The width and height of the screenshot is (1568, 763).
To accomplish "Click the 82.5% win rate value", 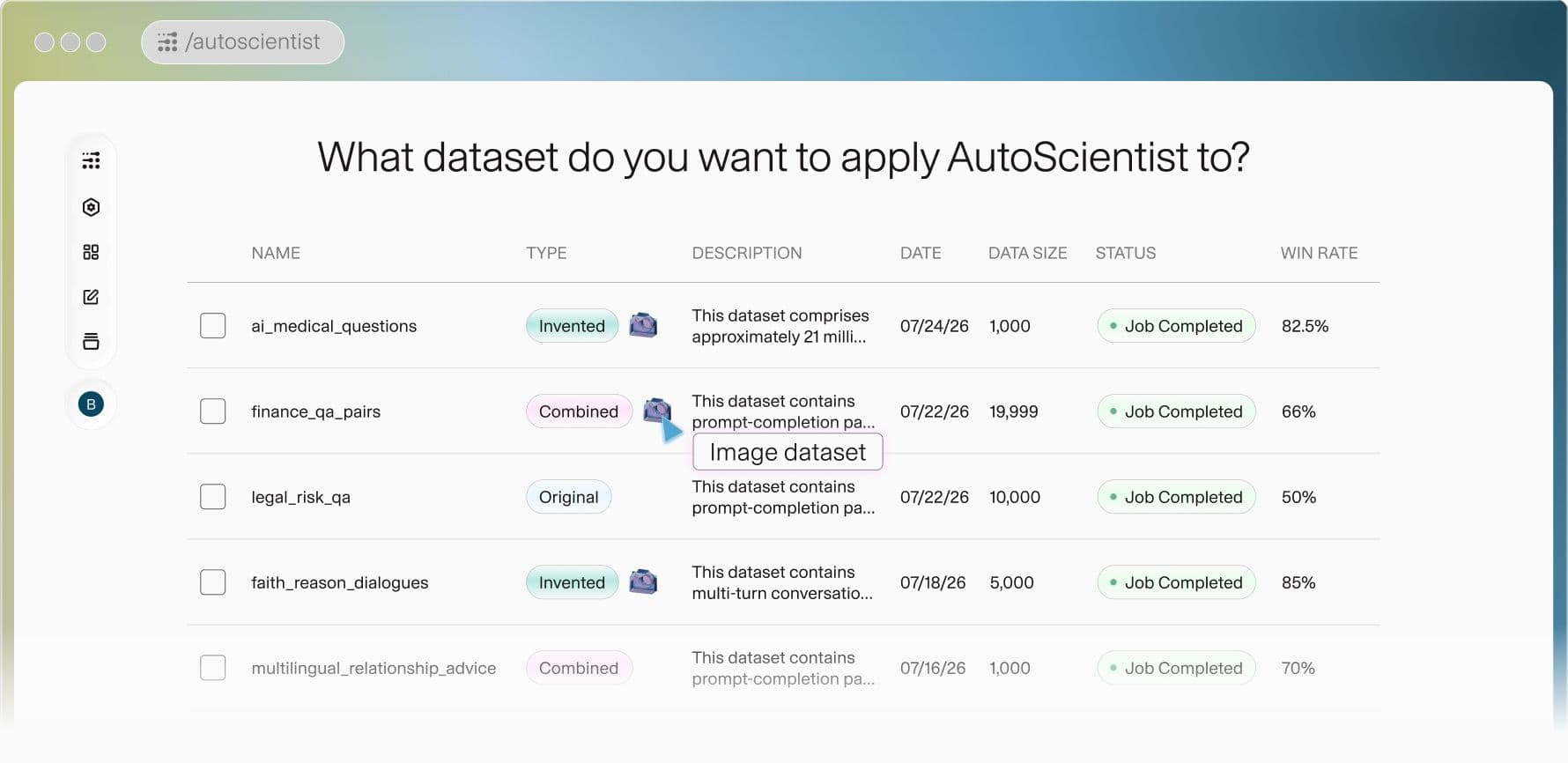I will (x=1305, y=326).
